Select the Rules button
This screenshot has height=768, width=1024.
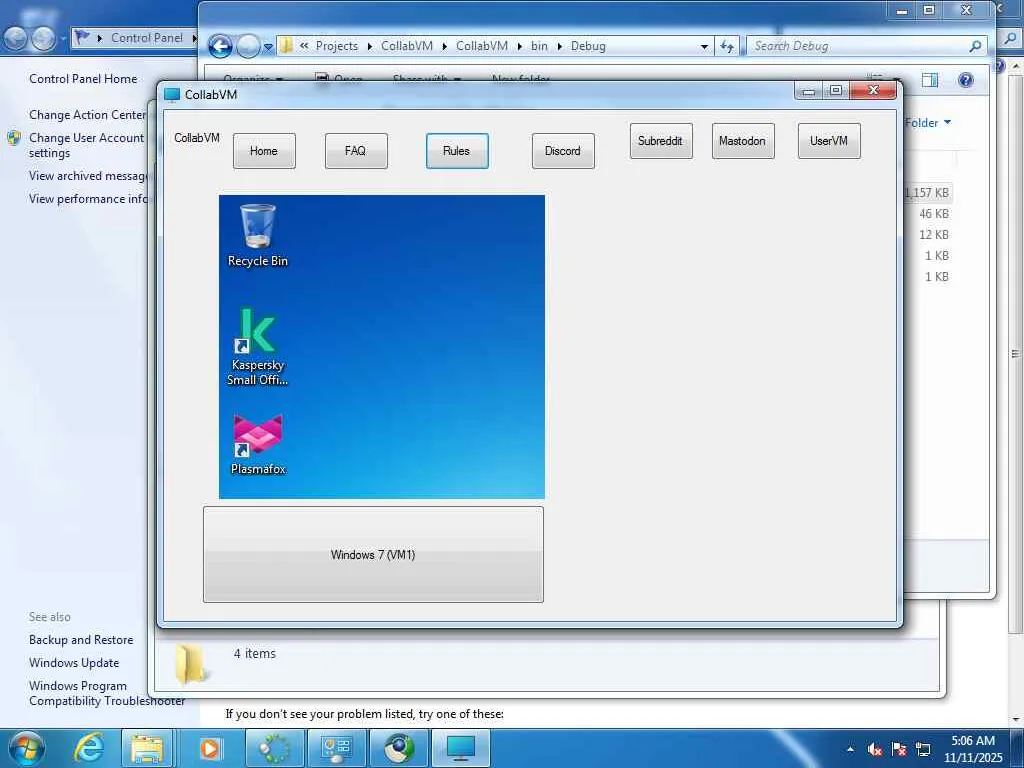[456, 151]
